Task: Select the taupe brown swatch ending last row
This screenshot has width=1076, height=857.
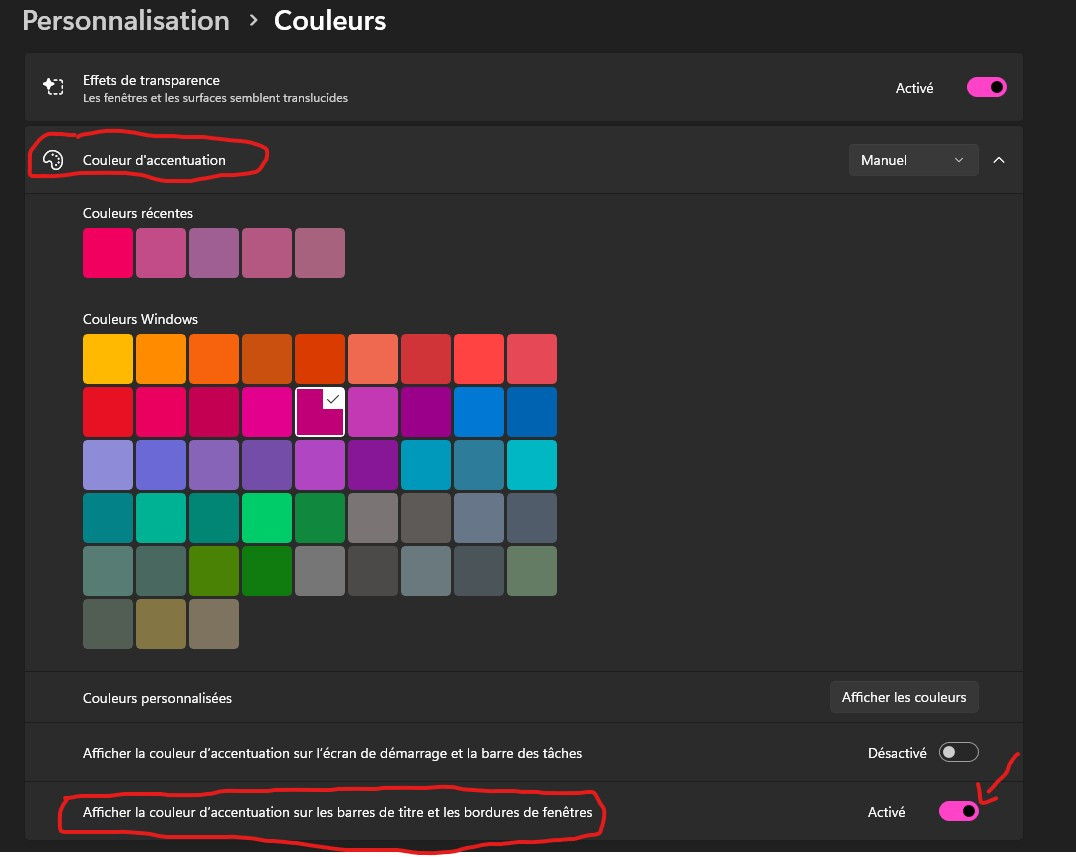Action: click(x=214, y=624)
